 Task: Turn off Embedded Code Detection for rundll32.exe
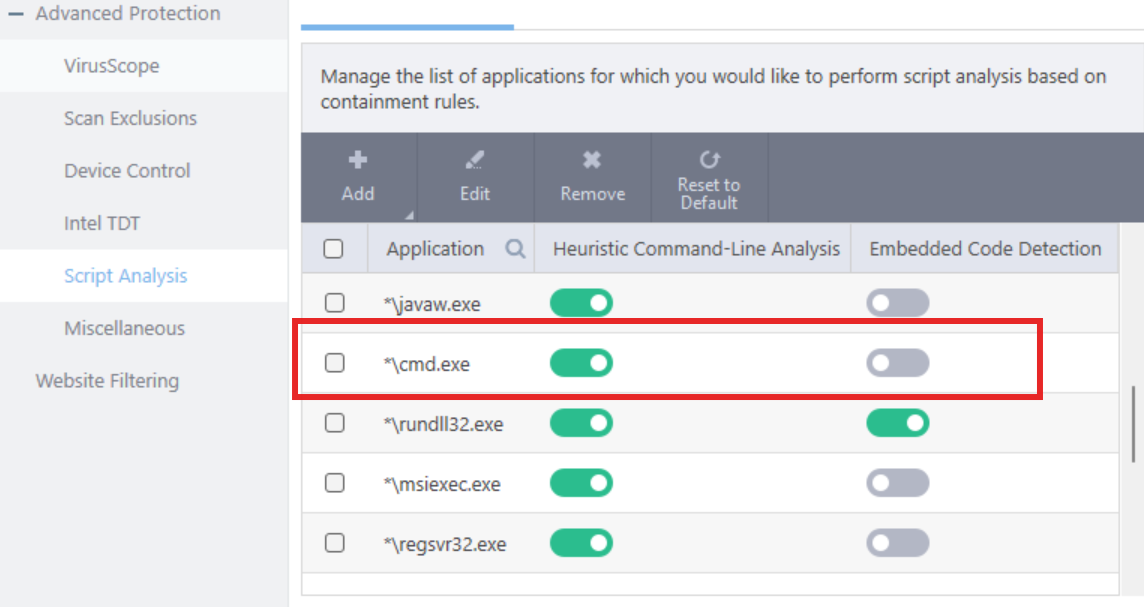pos(897,423)
